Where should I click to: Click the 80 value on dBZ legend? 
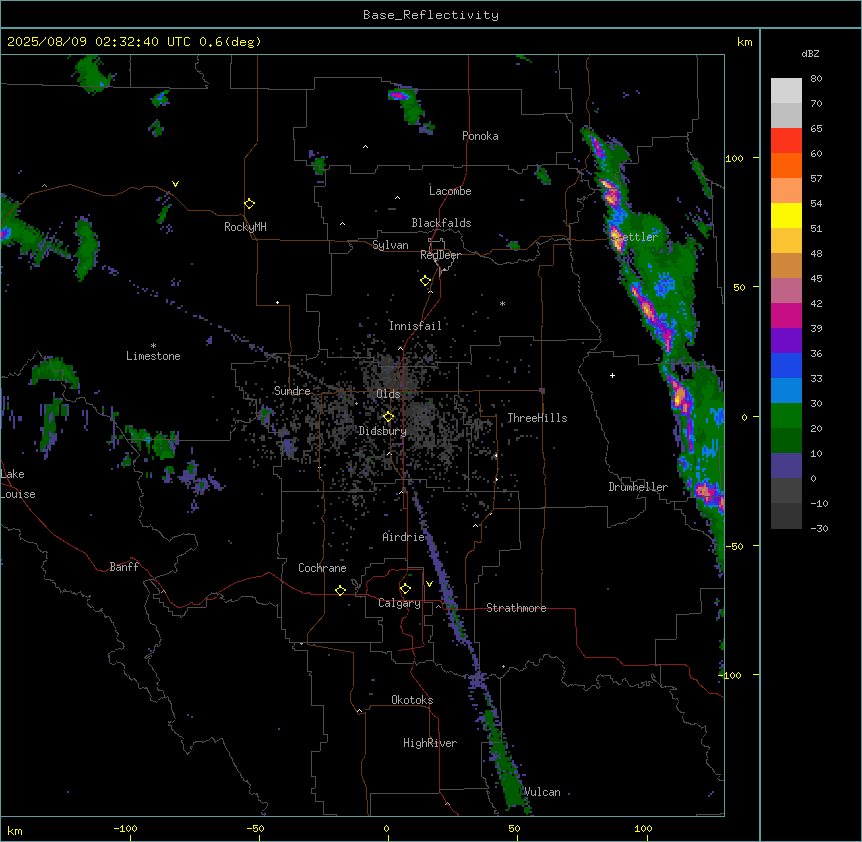tap(816, 79)
